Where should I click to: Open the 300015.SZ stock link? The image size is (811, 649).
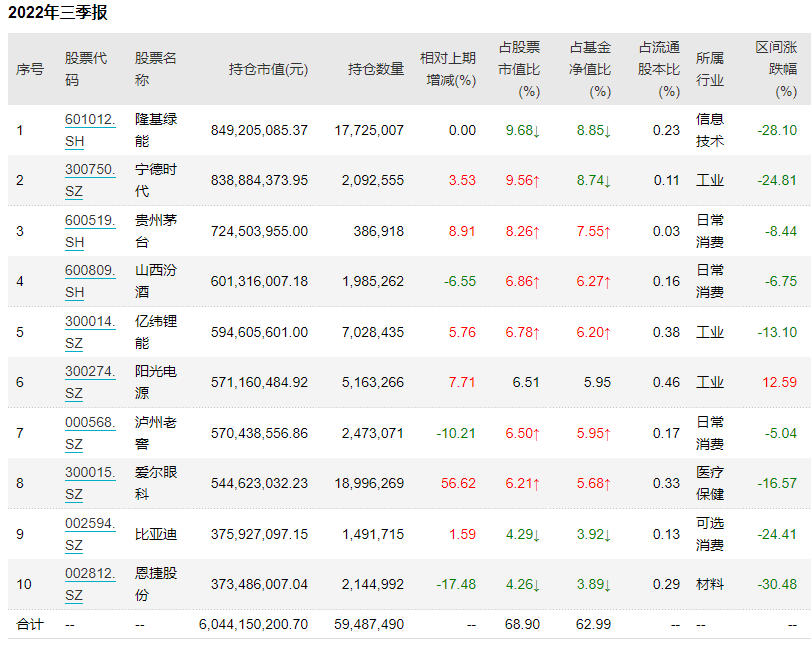point(89,472)
